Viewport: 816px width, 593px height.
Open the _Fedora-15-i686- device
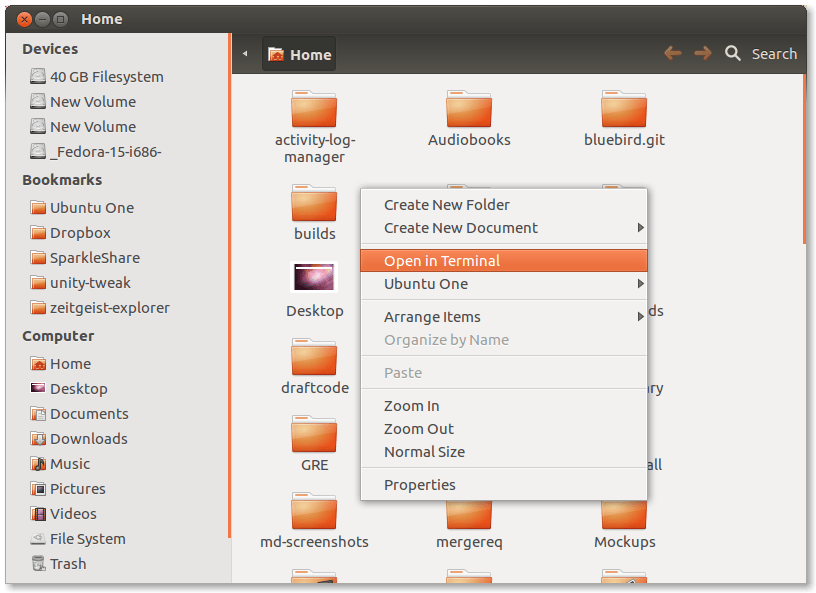(x=104, y=151)
